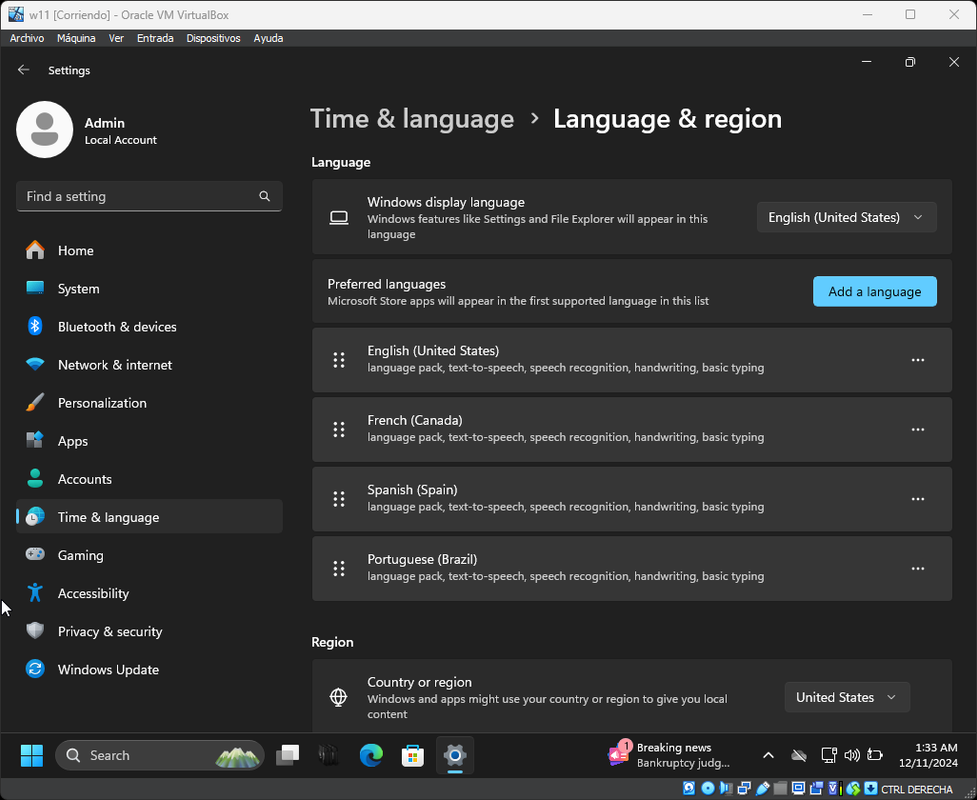This screenshot has width=977, height=800.
Task: Click VirtualBox network adapter status icon
Action: 744,788
